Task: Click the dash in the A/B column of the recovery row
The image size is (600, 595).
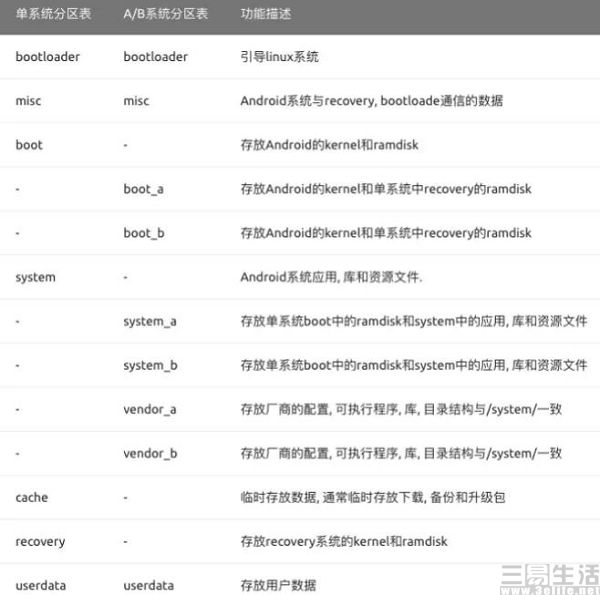Action: tap(126, 542)
